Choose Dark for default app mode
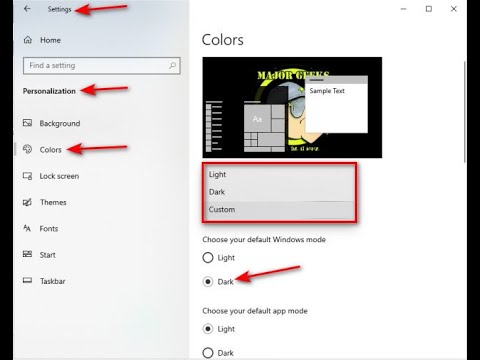 click(x=208, y=353)
